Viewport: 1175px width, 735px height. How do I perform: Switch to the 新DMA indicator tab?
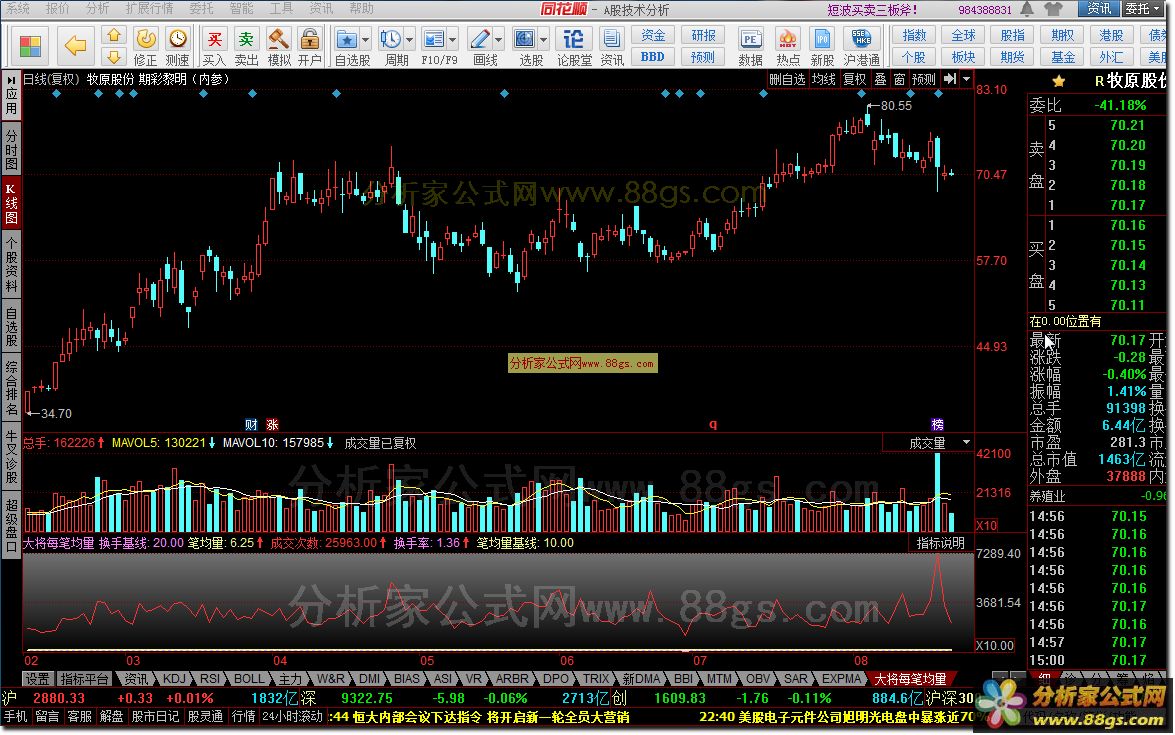coord(641,679)
